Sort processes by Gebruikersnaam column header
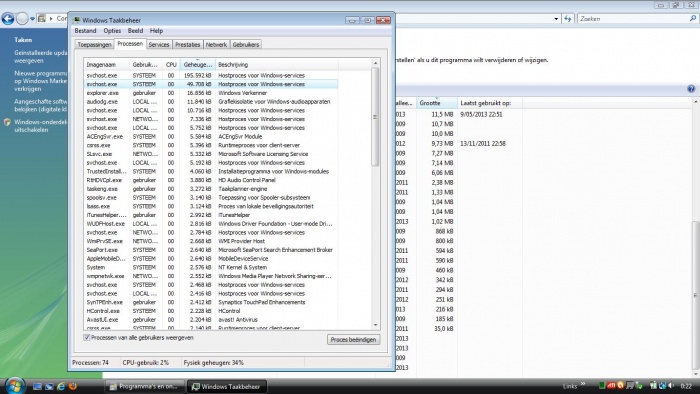700x394 pixels. [145, 65]
